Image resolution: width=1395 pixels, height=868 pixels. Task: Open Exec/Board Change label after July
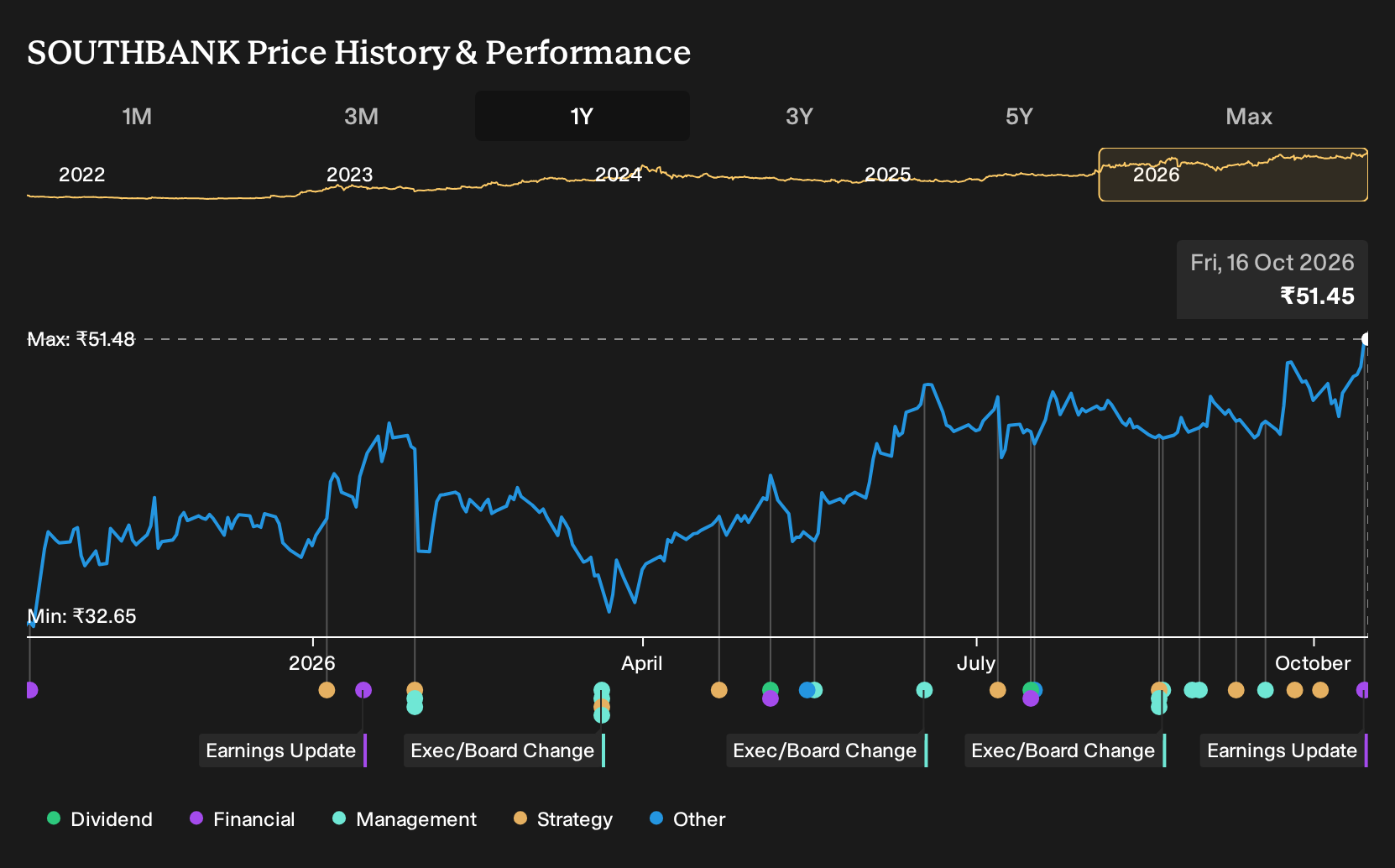(x=1065, y=750)
